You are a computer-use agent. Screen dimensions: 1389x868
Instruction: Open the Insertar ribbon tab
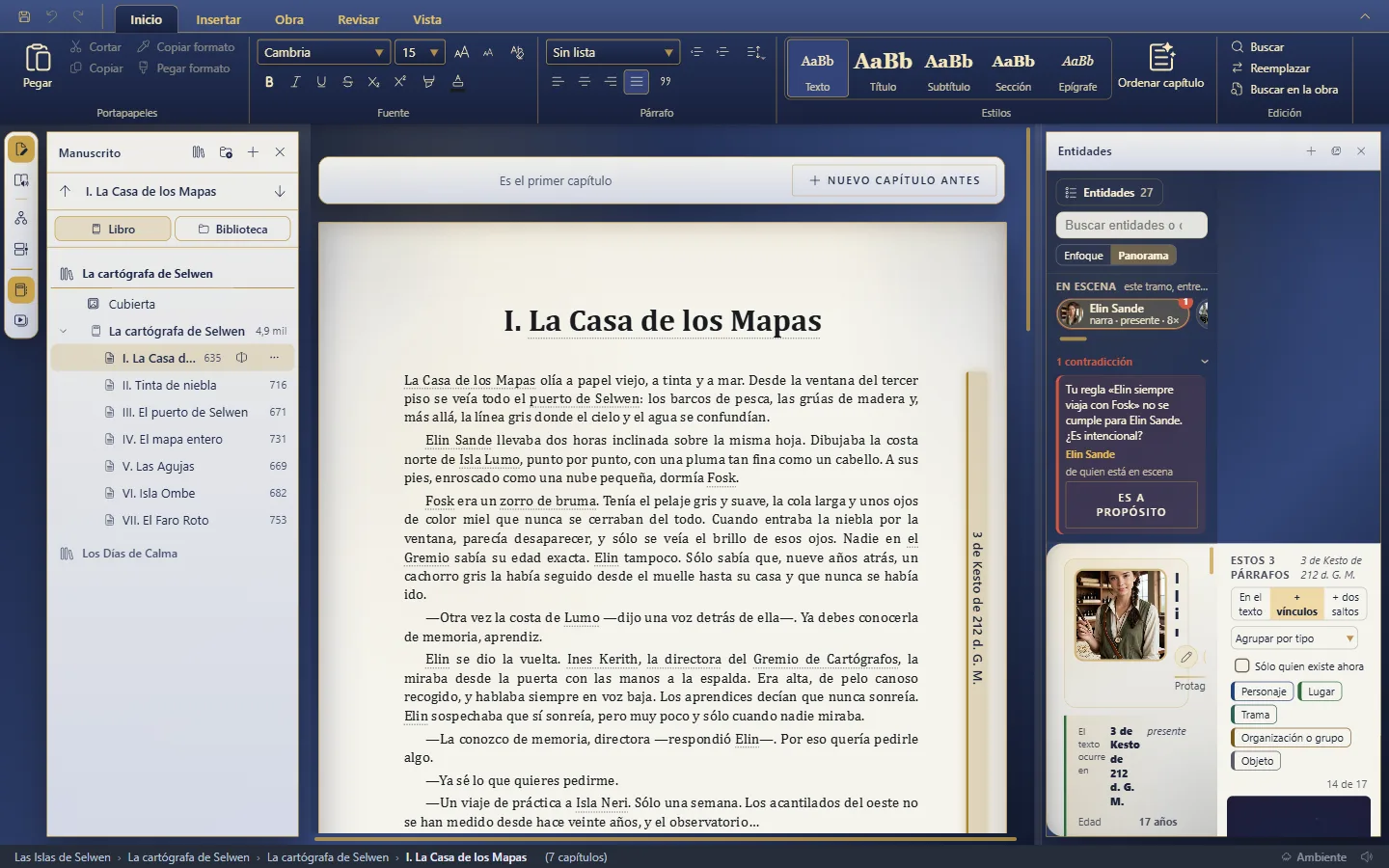tap(219, 19)
